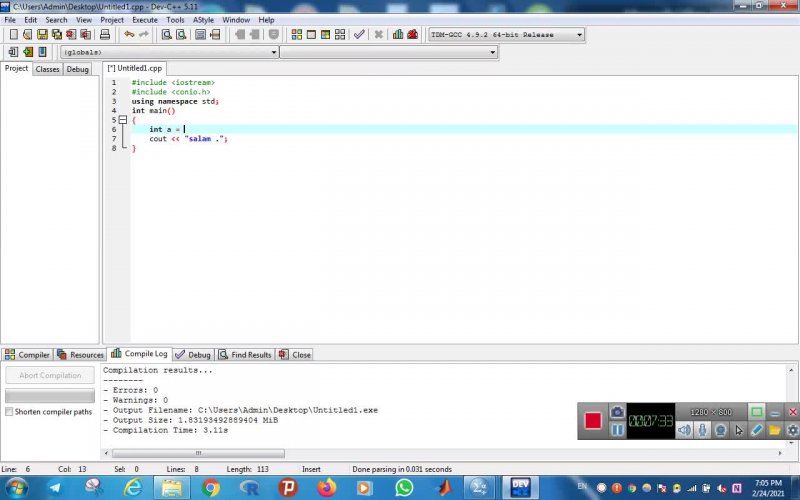Toggle the recorder microphone button
Screen dimensions: 800x500
pyautogui.click(x=703, y=430)
